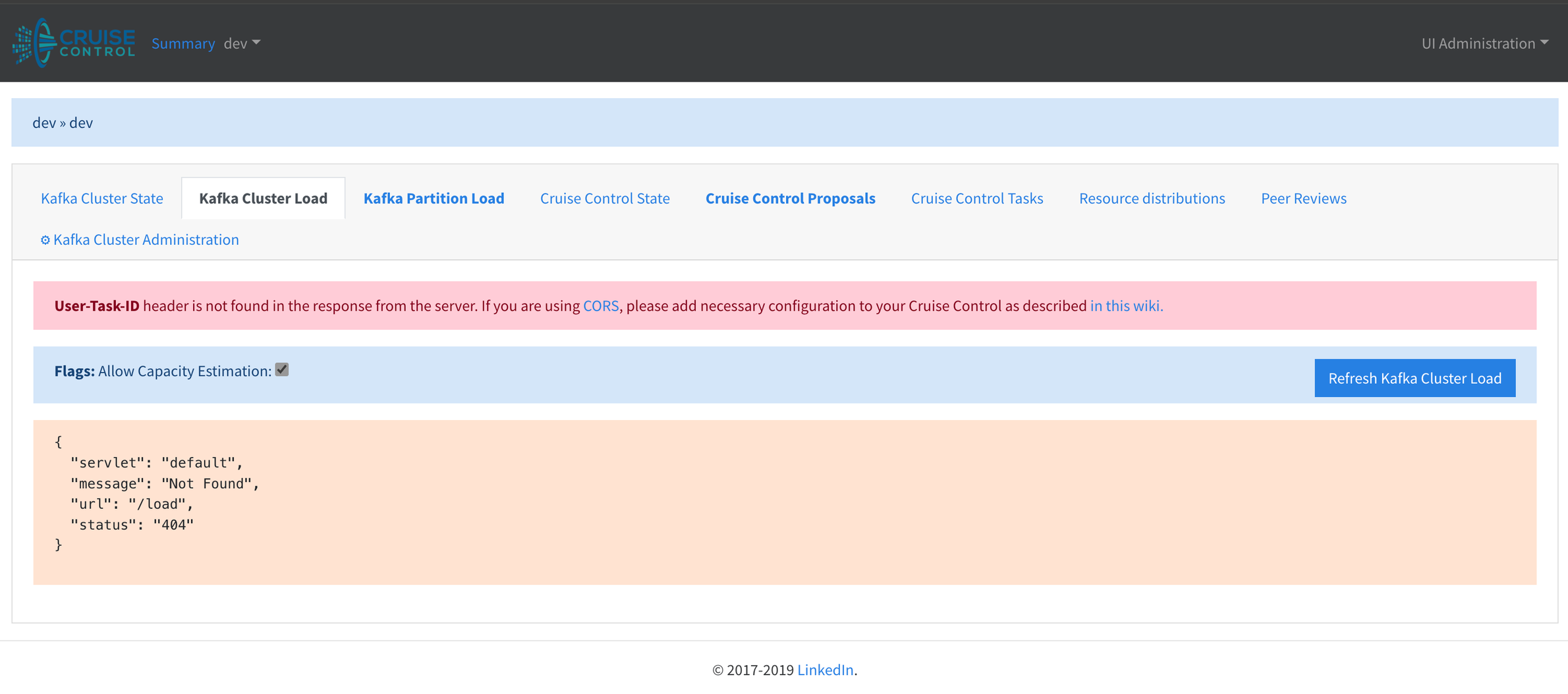Open the Peer Reviews tab

pyautogui.click(x=1303, y=198)
